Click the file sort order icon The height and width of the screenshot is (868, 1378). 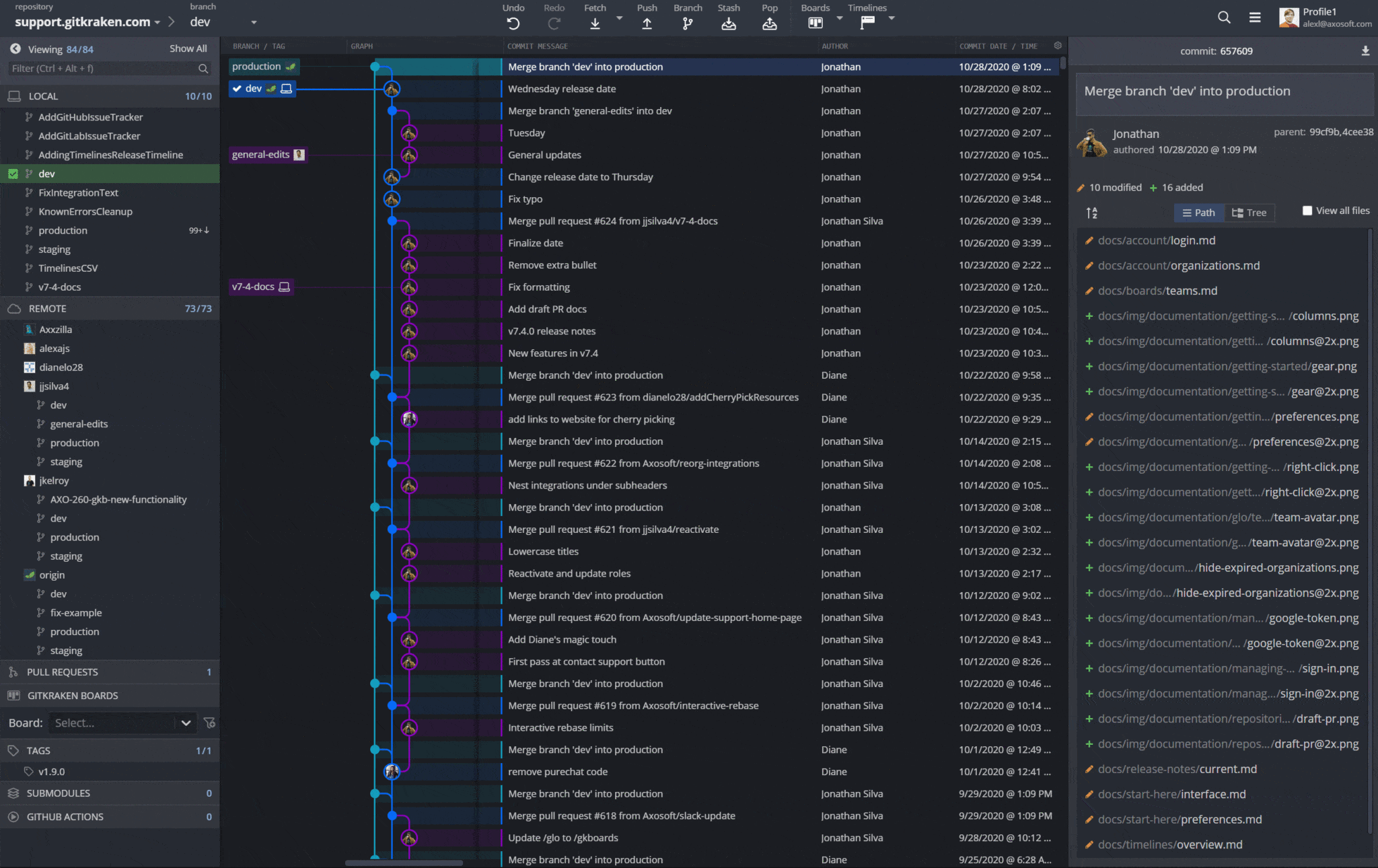click(x=1091, y=213)
